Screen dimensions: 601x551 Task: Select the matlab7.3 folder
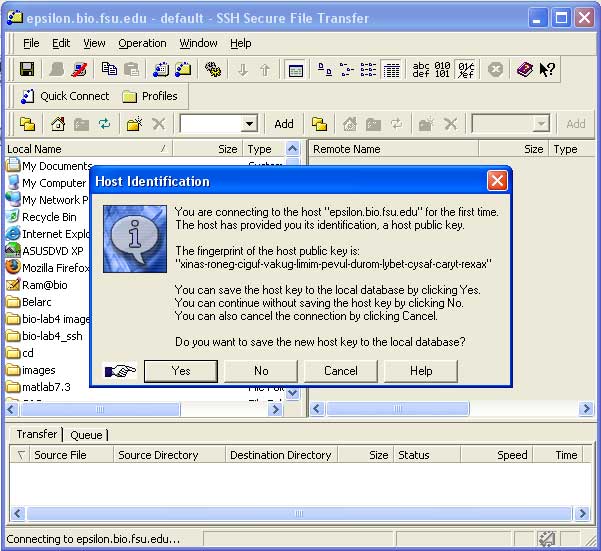(39, 387)
